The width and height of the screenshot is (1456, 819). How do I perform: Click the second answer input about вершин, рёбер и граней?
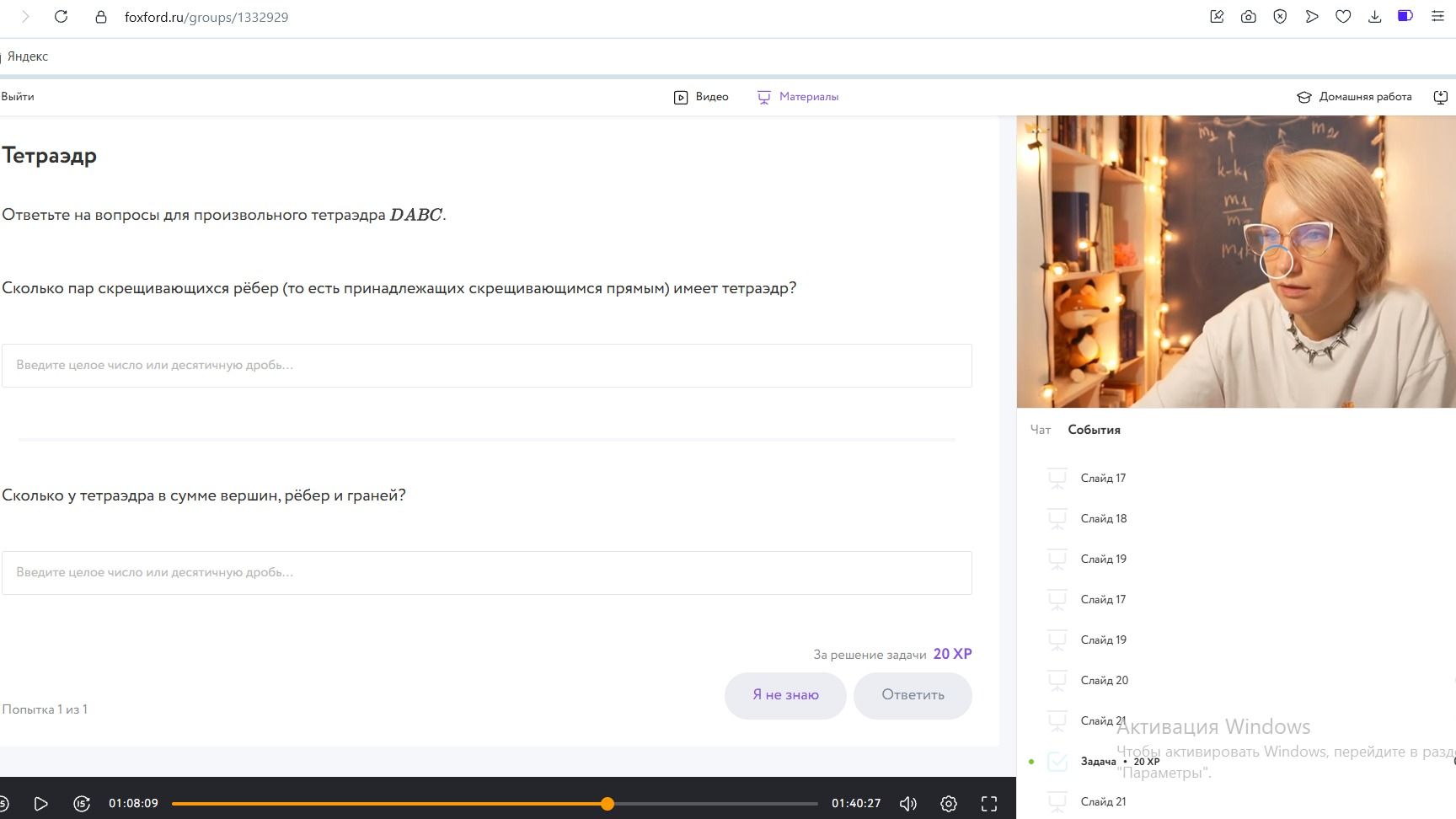coord(487,573)
